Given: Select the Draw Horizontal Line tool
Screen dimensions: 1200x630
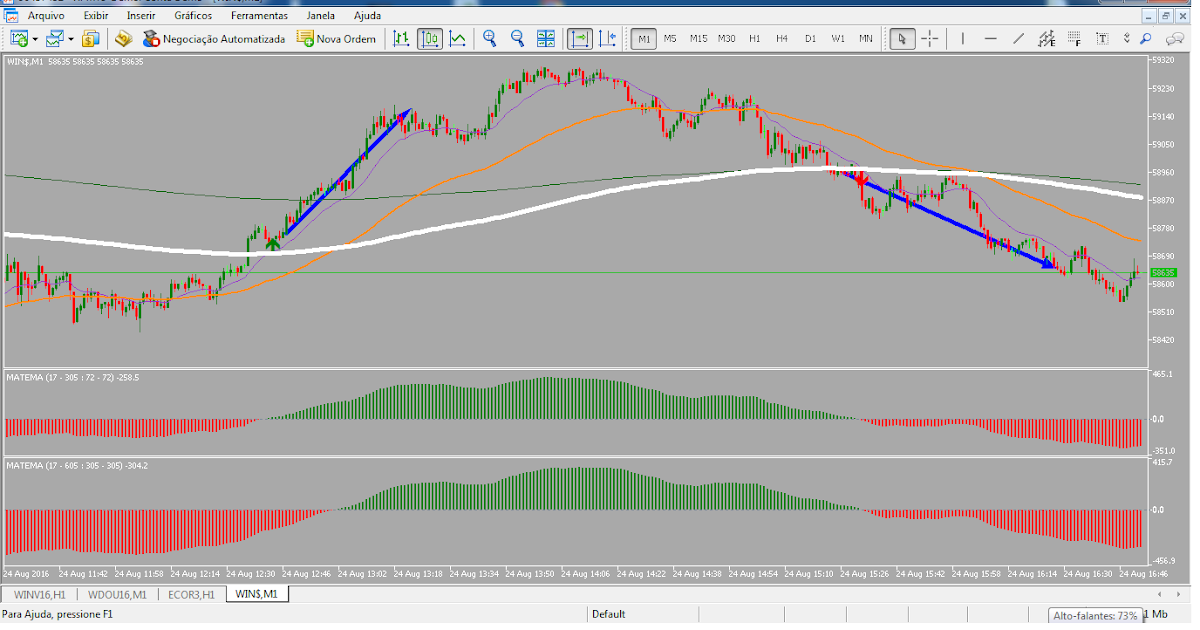Looking at the screenshot, I should 991,38.
